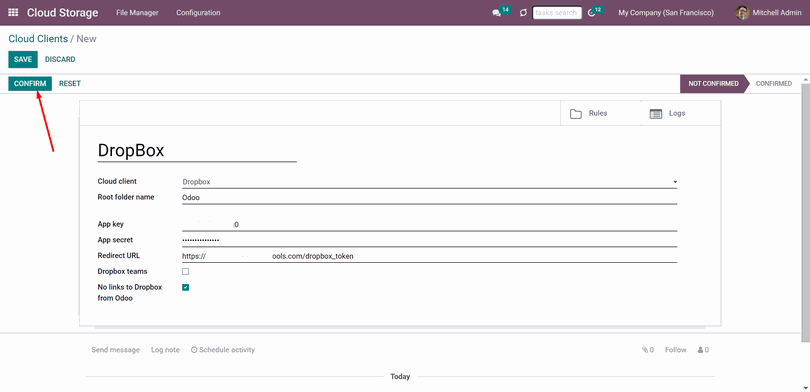The image size is (810, 392).
Task: Click the Today date separator
Action: click(400, 377)
